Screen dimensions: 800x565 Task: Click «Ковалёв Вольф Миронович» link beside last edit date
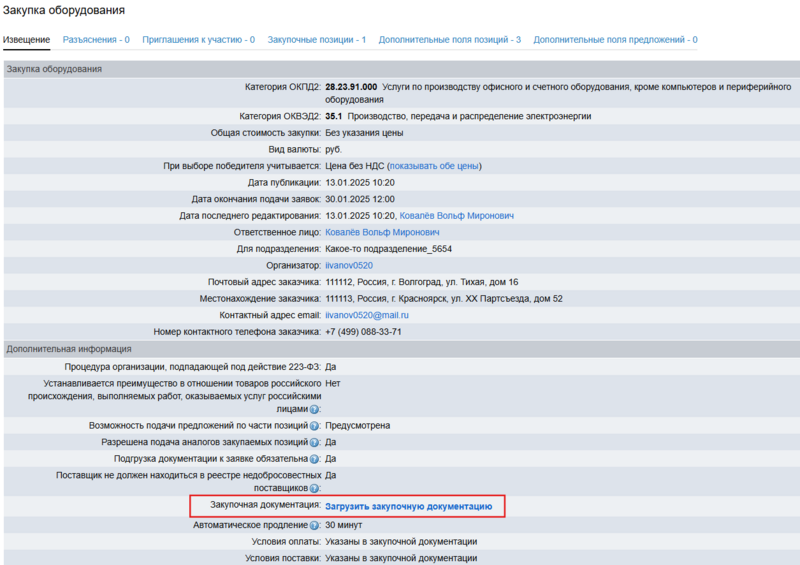(x=456, y=216)
